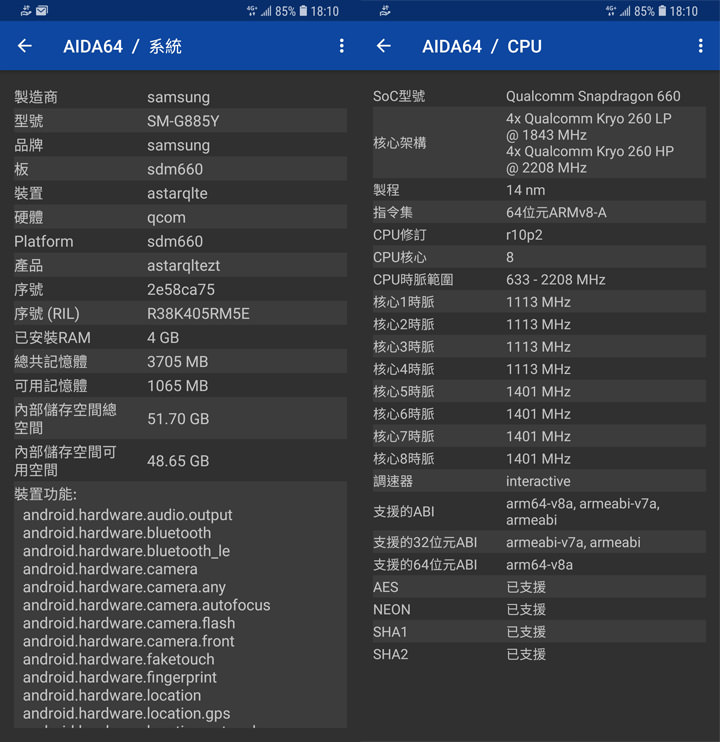The height and width of the screenshot is (742, 720).
Task: Select installed RAM value 4 GB
Action: pyautogui.click(x=163, y=338)
